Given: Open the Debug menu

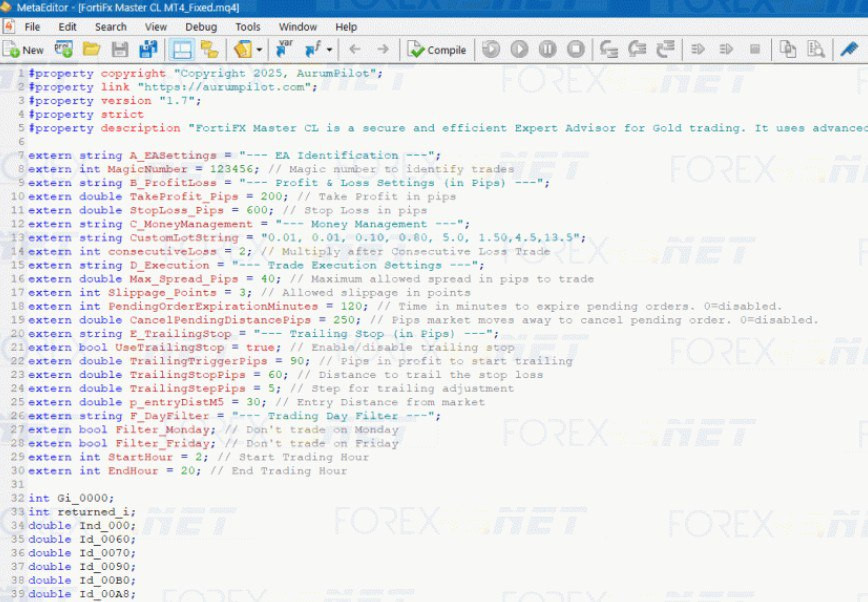Looking at the screenshot, I should 200,27.
